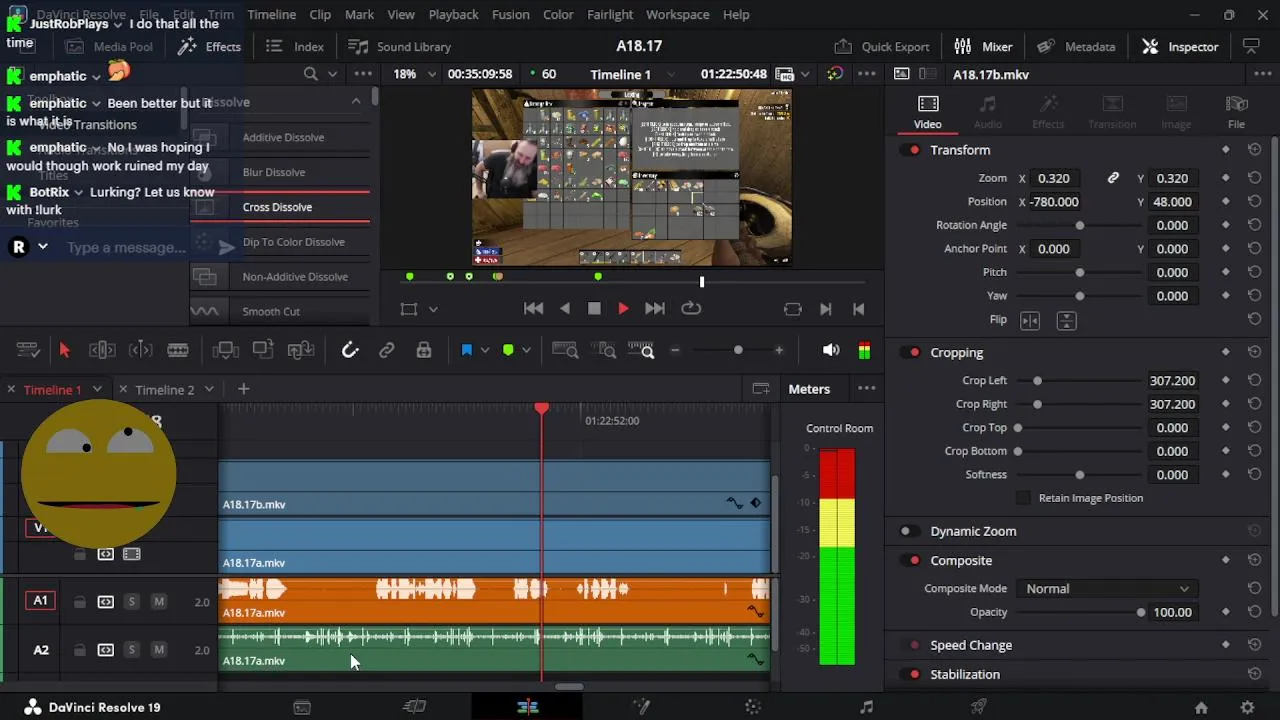
Task: Open marker color dropdown arrow
Action: pos(526,350)
